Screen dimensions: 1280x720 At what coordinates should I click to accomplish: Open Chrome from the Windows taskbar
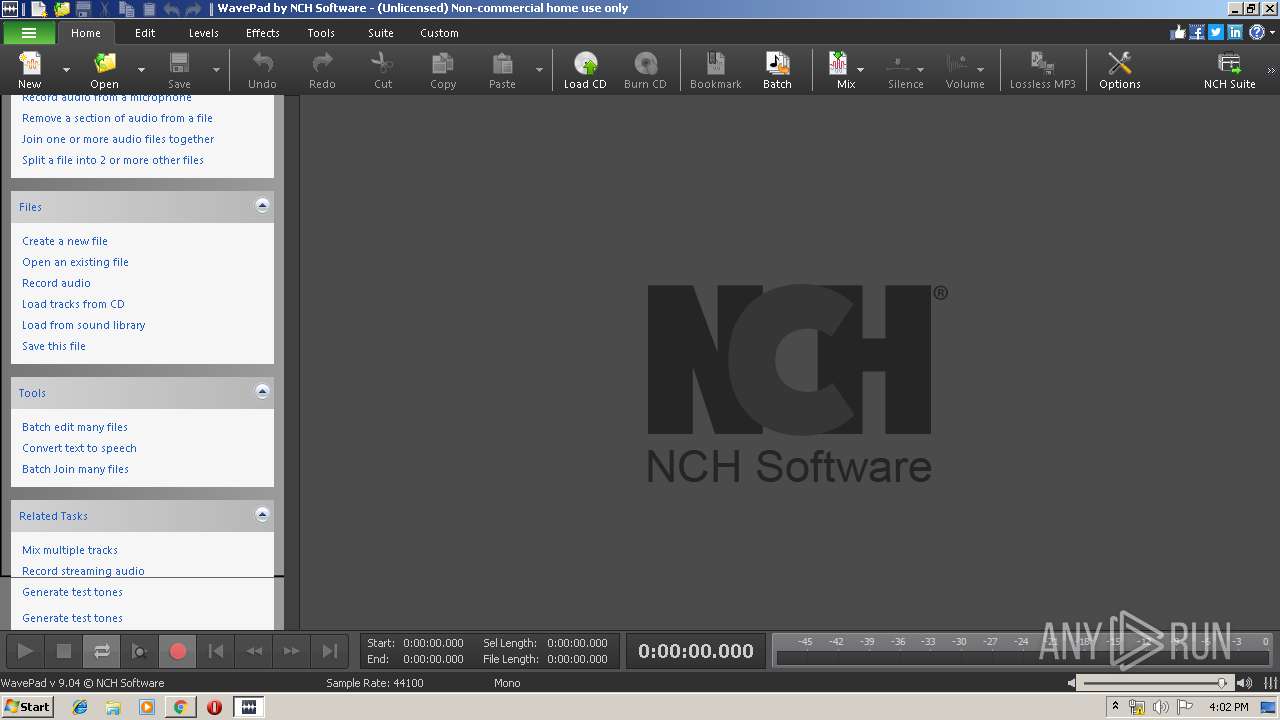[x=180, y=707]
